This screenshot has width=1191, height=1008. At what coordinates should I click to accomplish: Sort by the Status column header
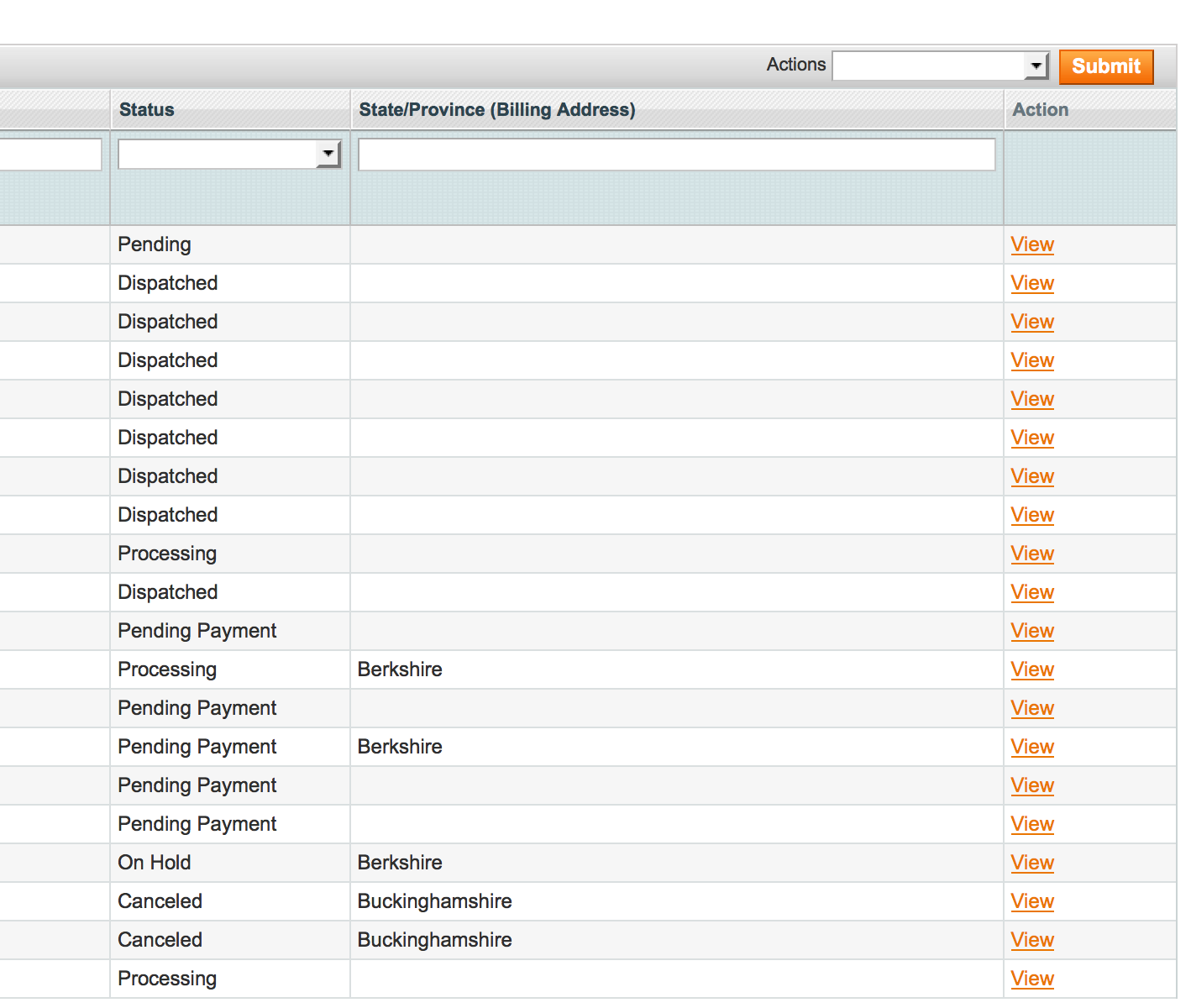[146, 109]
